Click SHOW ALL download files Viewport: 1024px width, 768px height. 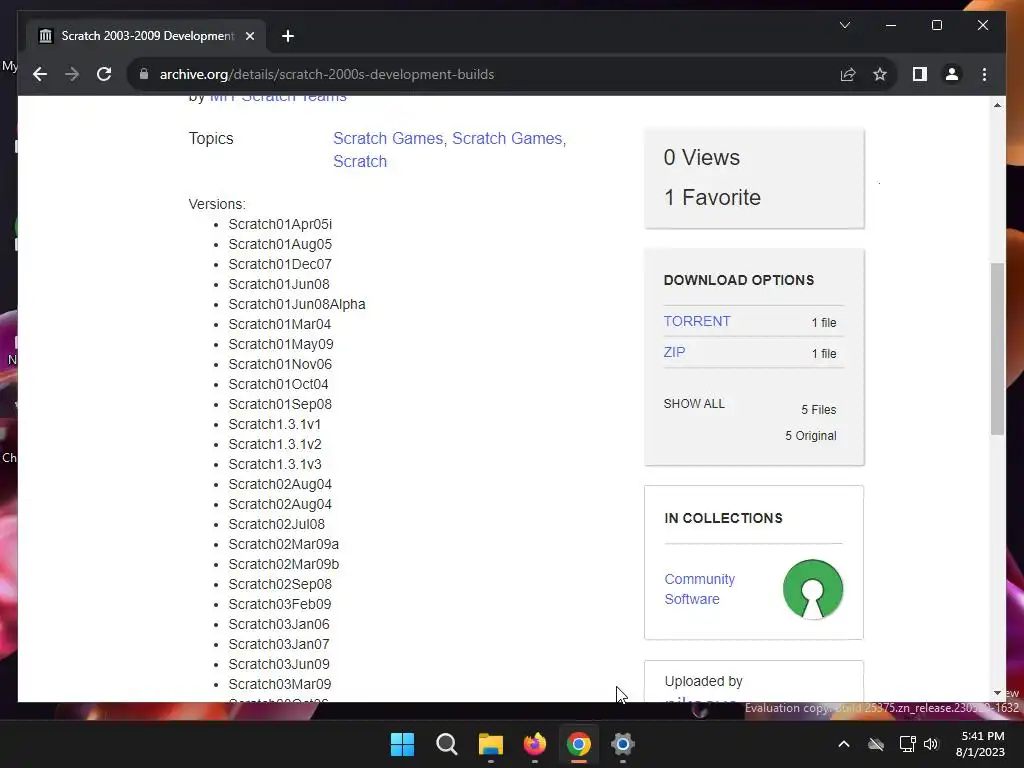point(694,404)
